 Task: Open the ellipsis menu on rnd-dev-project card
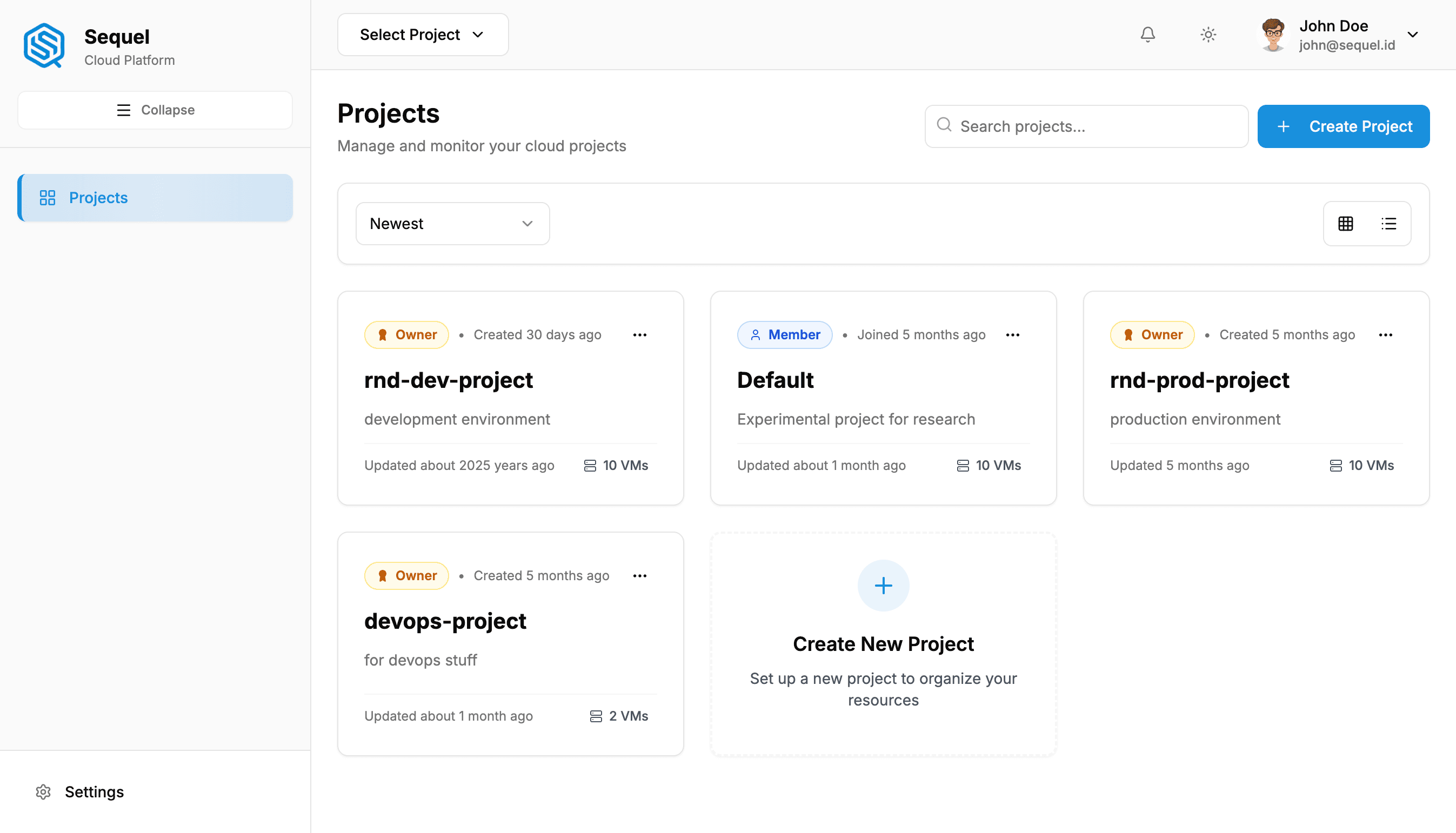639,335
